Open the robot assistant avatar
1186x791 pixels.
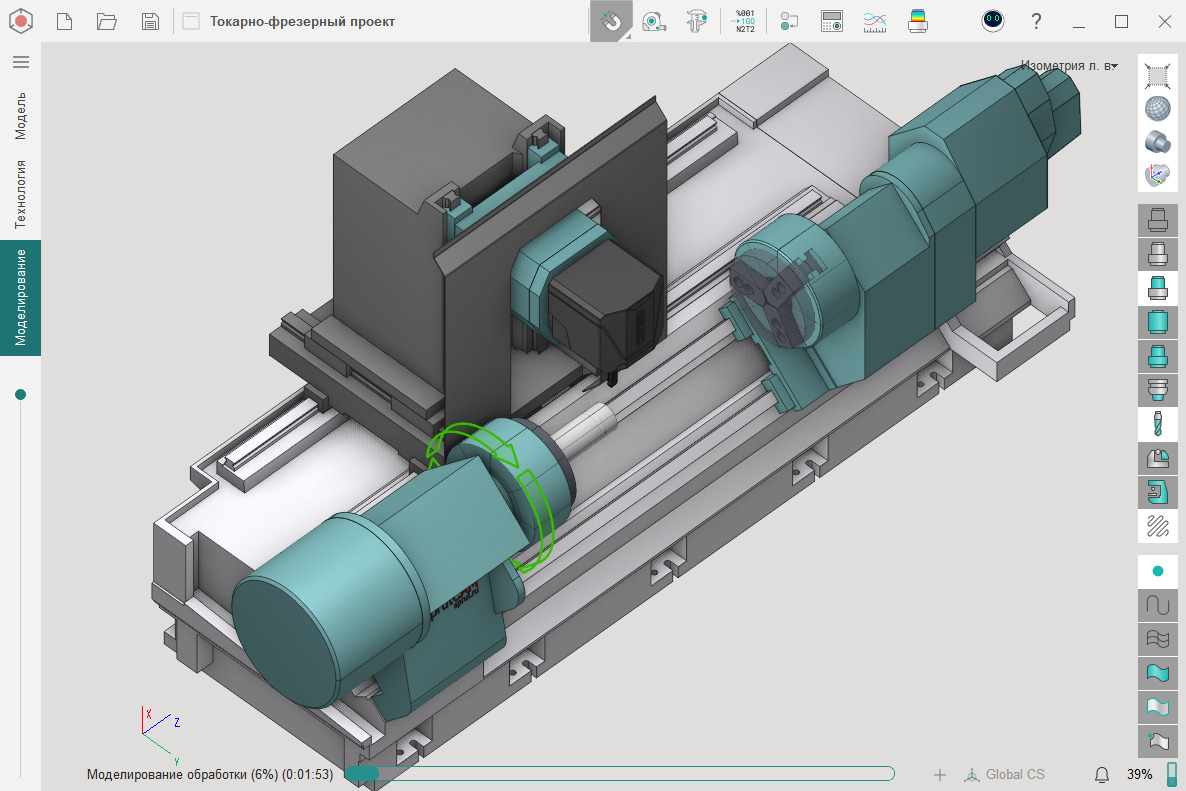[992, 21]
